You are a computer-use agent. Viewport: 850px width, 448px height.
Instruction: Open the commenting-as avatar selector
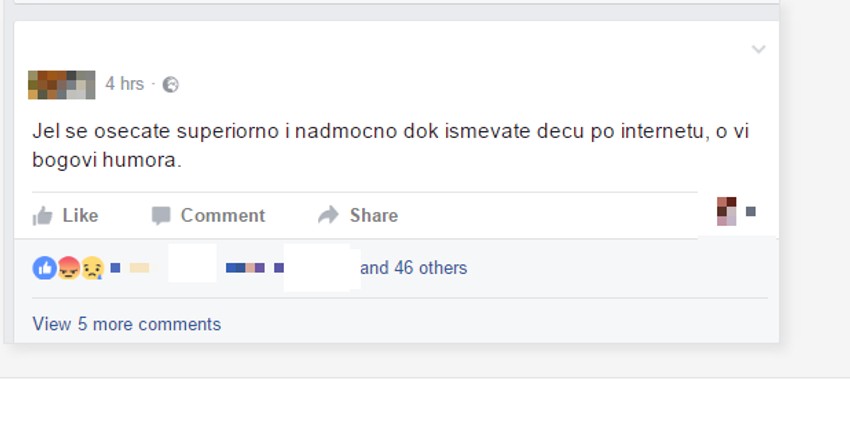[x=727, y=211]
